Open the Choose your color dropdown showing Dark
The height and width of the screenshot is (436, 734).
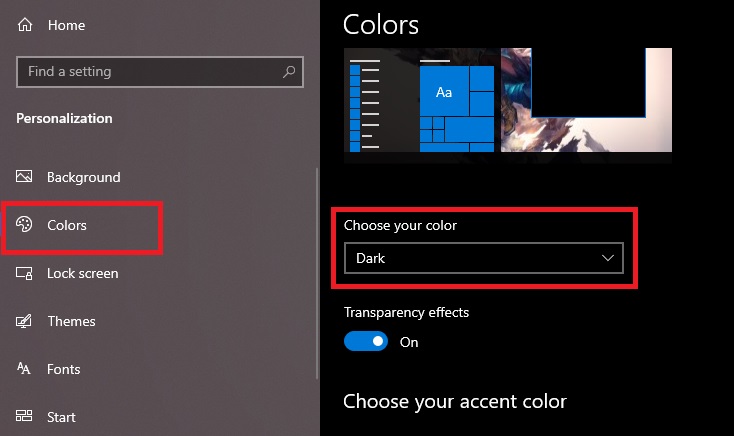[x=482, y=258]
